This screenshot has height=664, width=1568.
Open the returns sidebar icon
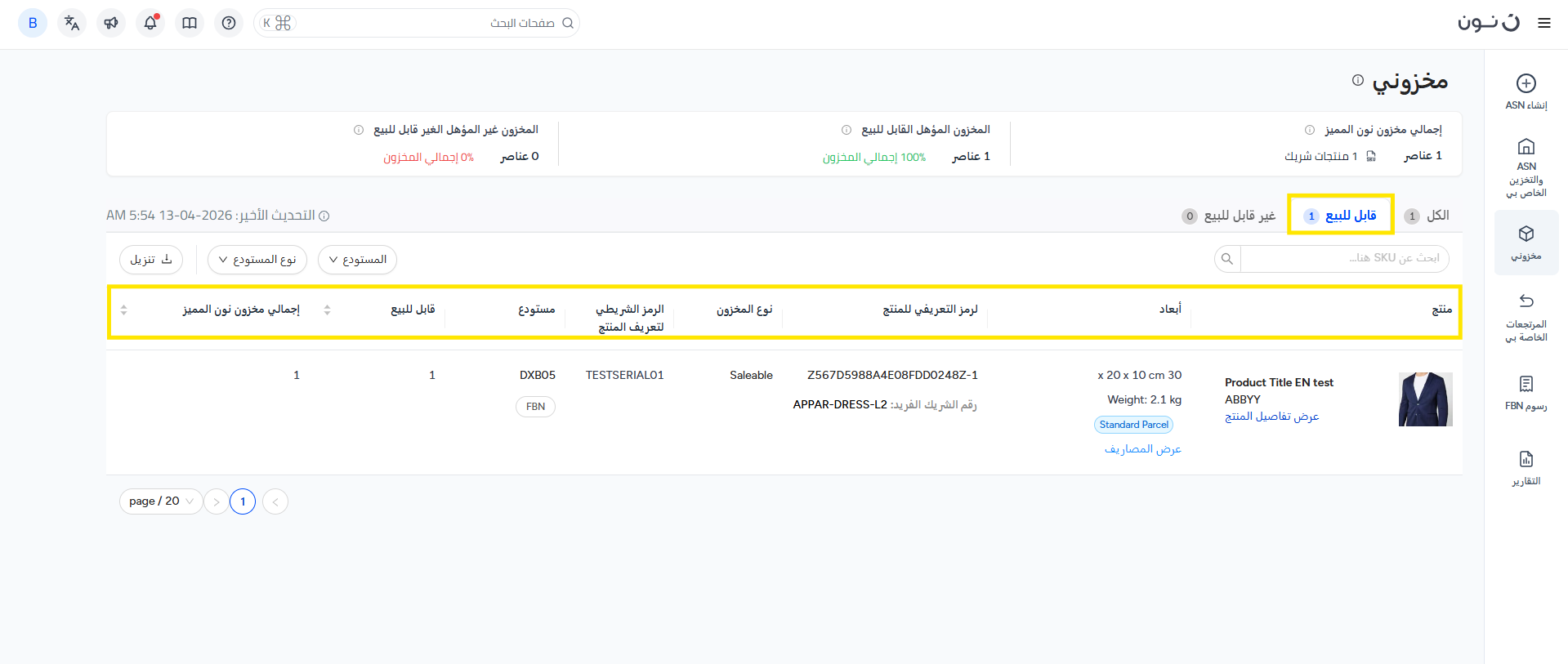(1526, 301)
